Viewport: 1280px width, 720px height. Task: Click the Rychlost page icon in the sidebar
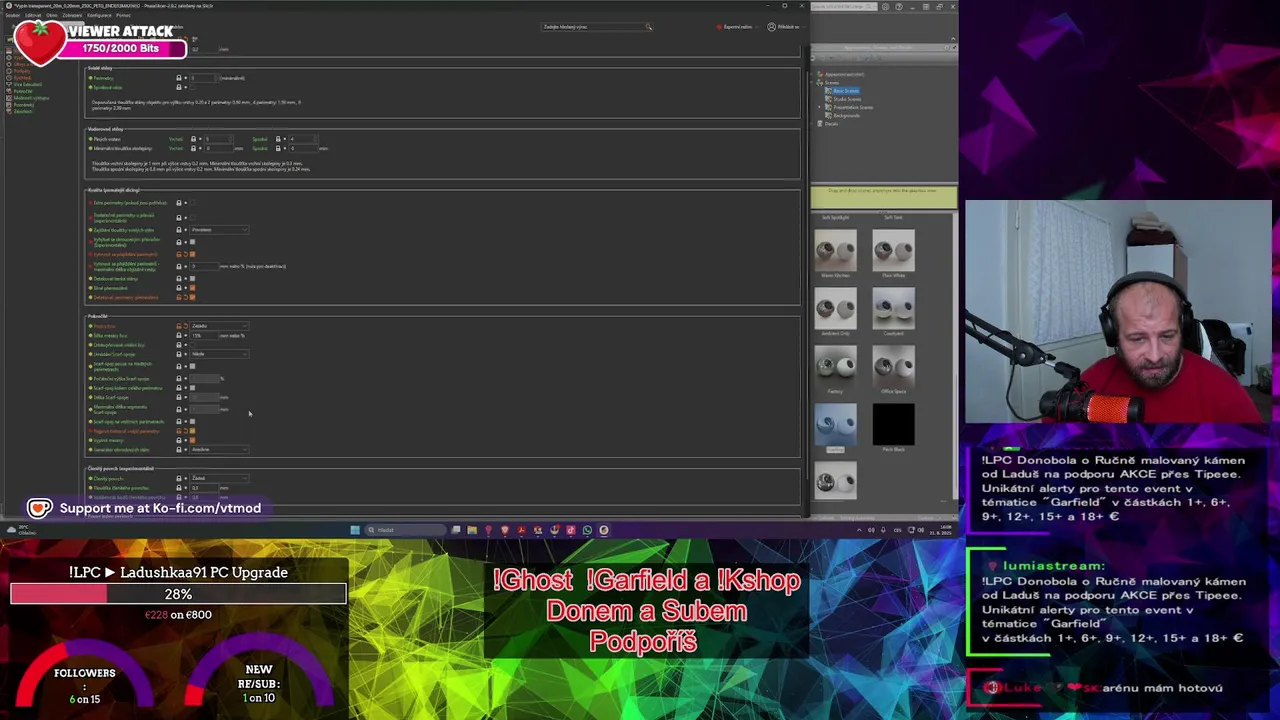pyautogui.click(x=10, y=78)
